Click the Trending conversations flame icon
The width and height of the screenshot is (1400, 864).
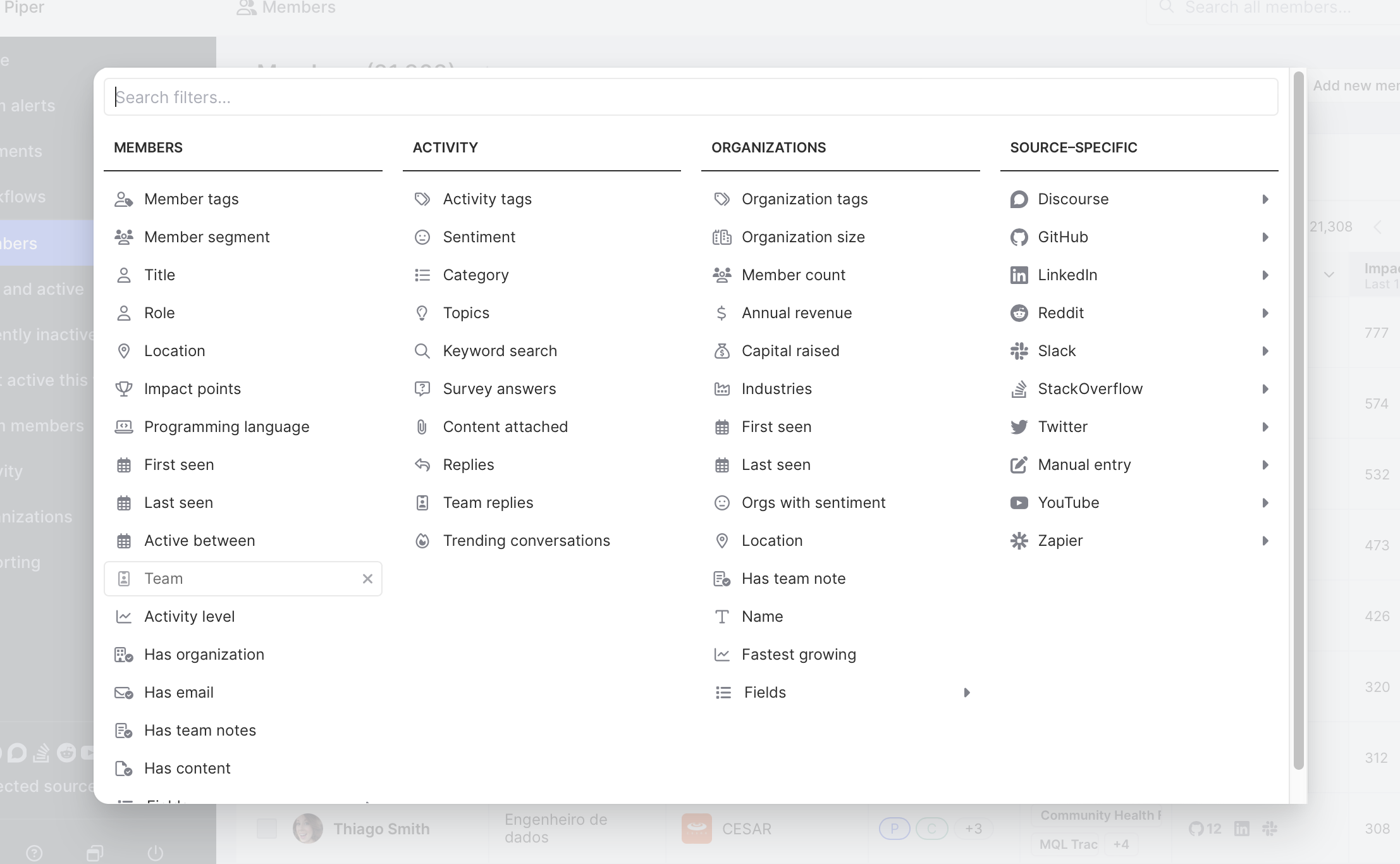(x=422, y=541)
